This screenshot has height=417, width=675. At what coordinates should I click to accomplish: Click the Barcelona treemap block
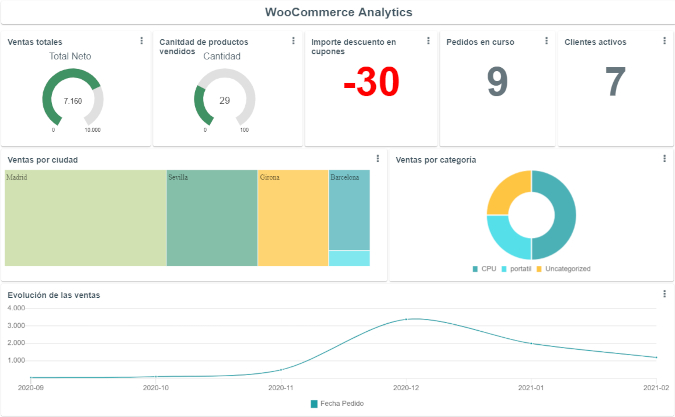point(349,210)
